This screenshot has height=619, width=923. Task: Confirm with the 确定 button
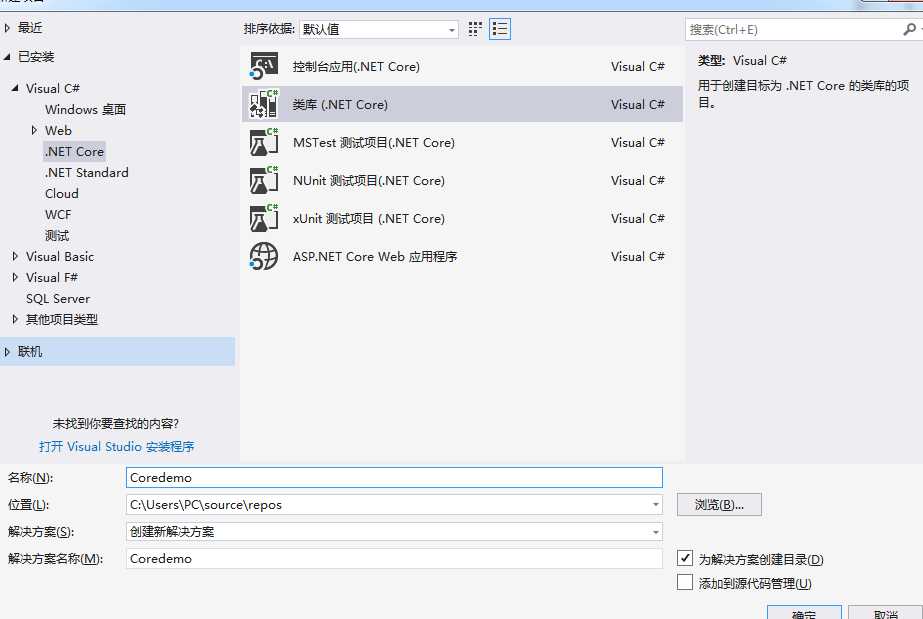804,612
